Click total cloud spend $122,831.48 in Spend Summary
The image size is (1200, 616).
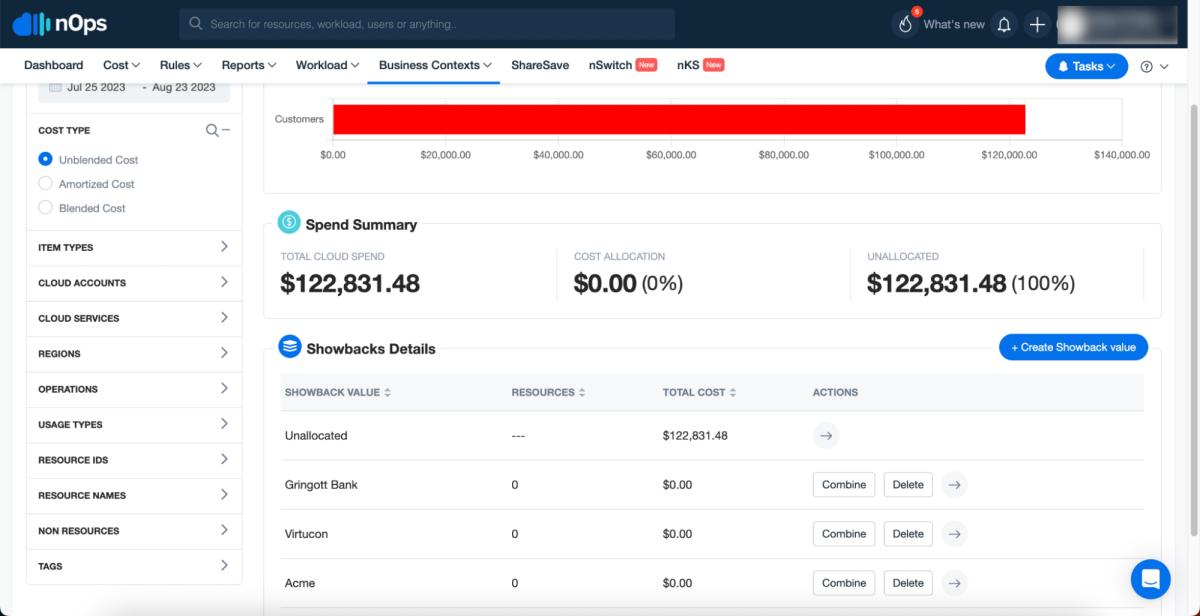pos(350,284)
